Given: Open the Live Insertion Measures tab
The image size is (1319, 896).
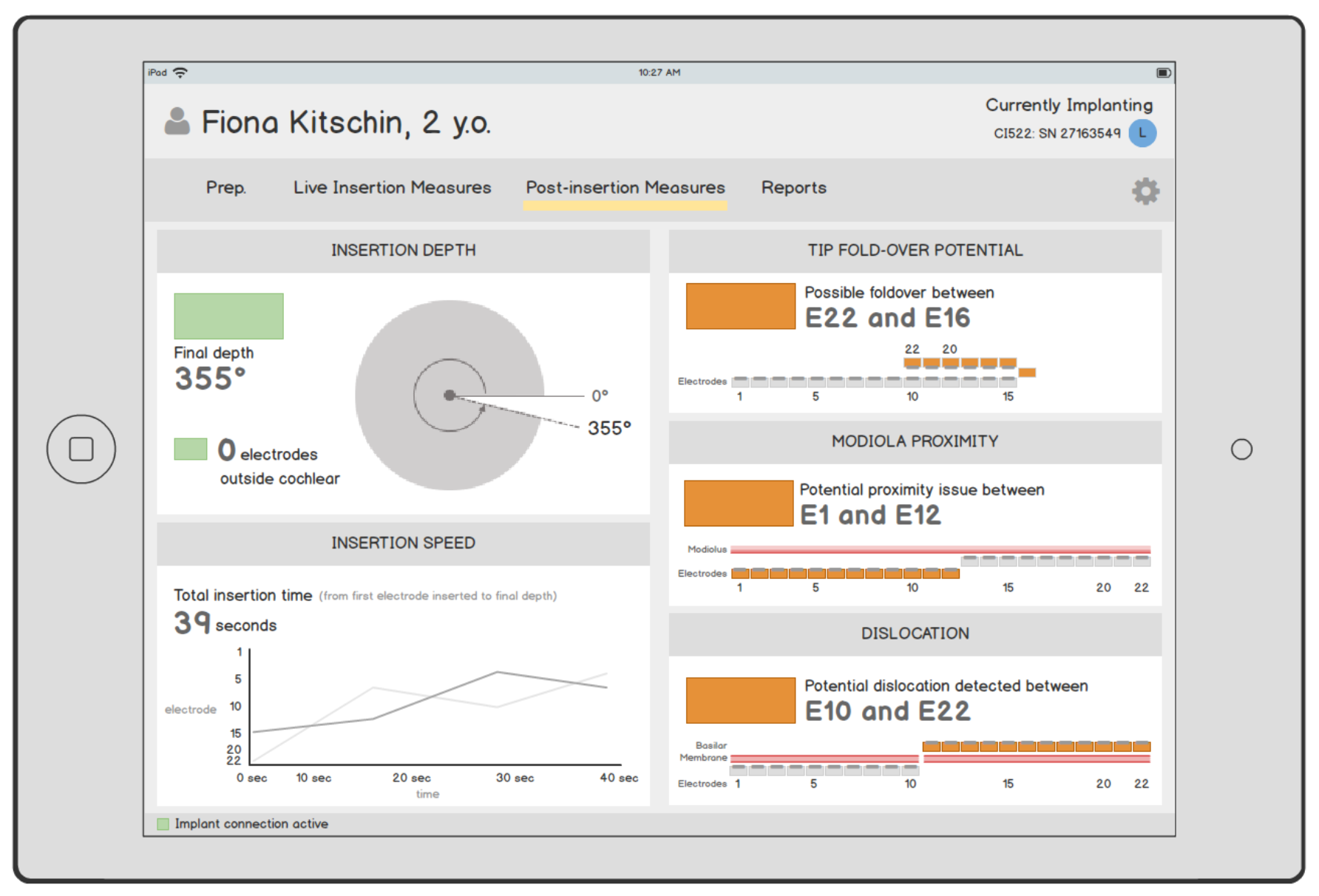Looking at the screenshot, I should 392,188.
